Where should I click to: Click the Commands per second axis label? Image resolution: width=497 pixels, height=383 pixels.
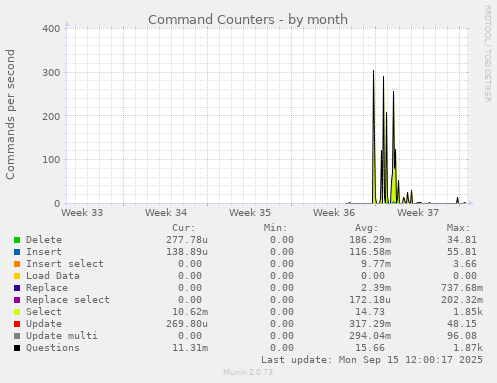point(10,114)
